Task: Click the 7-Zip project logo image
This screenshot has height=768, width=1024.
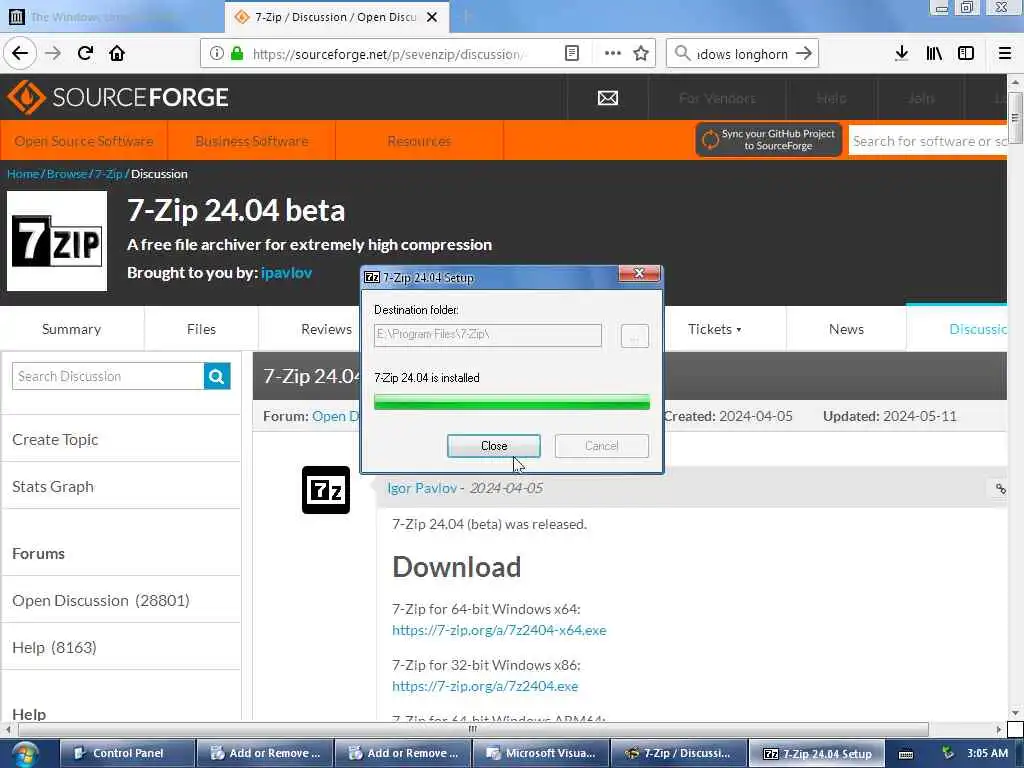Action: click(57, 241)
